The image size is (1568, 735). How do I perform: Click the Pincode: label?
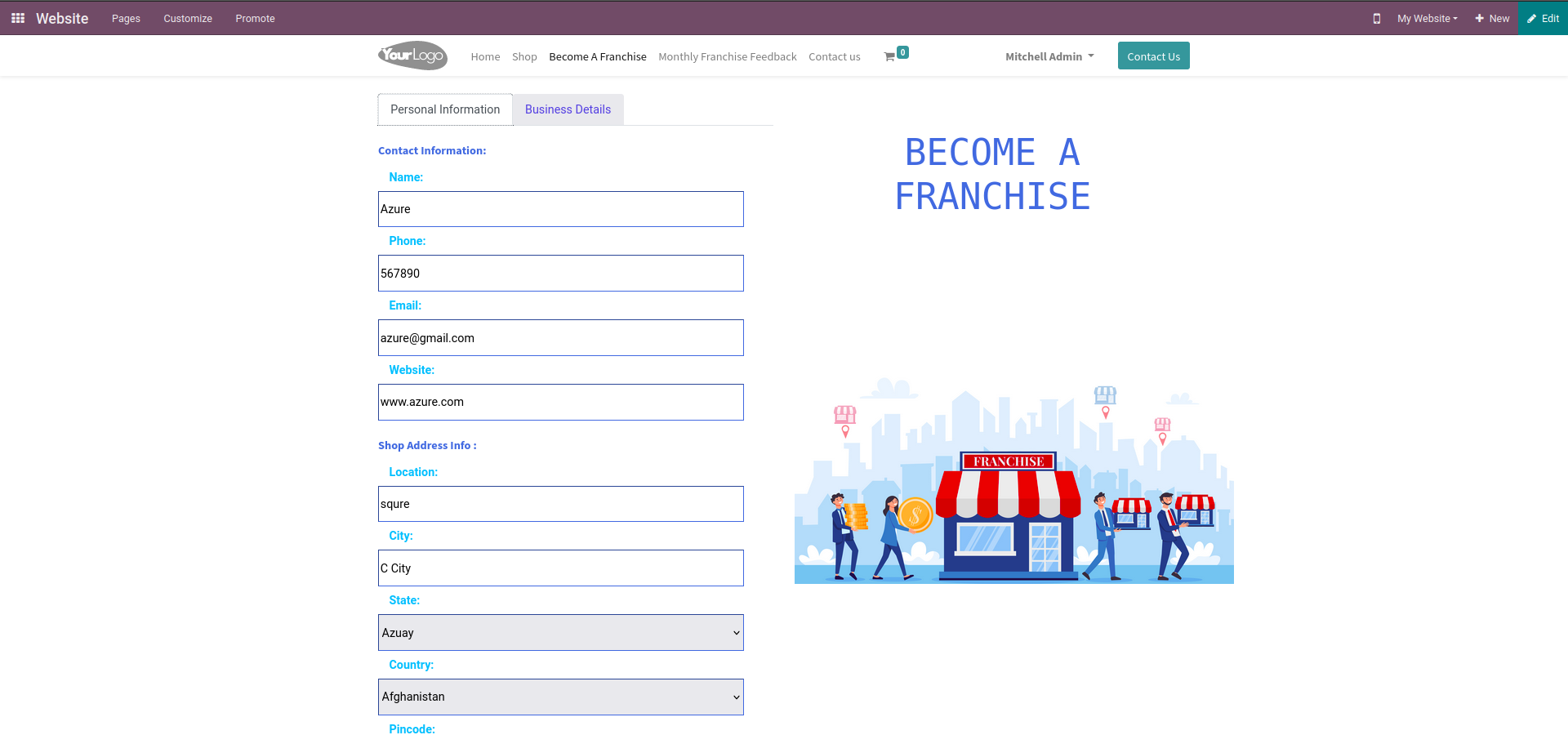[x=412, y=729]
